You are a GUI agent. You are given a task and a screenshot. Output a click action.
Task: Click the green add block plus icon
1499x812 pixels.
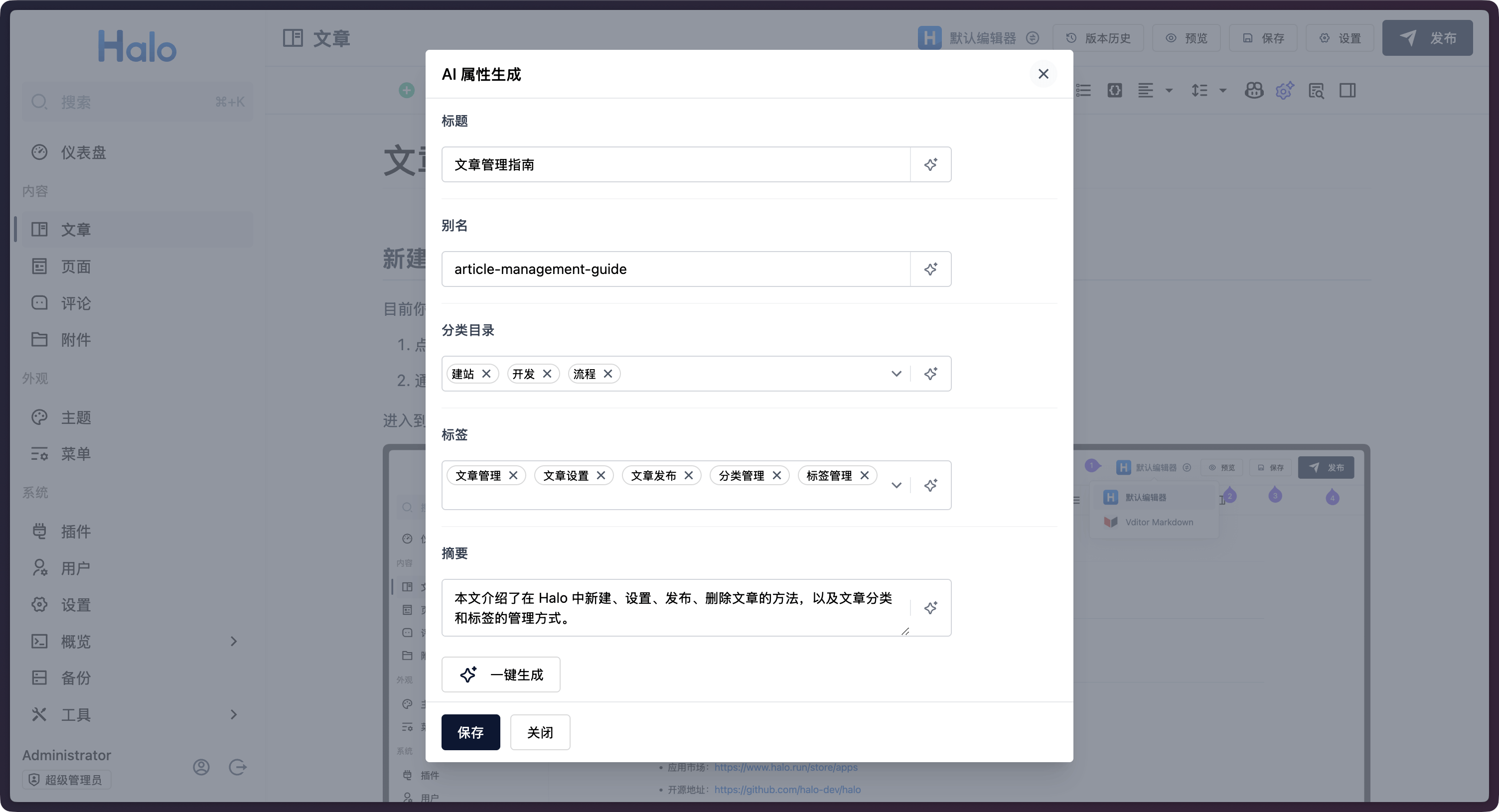tap(407, 90)
